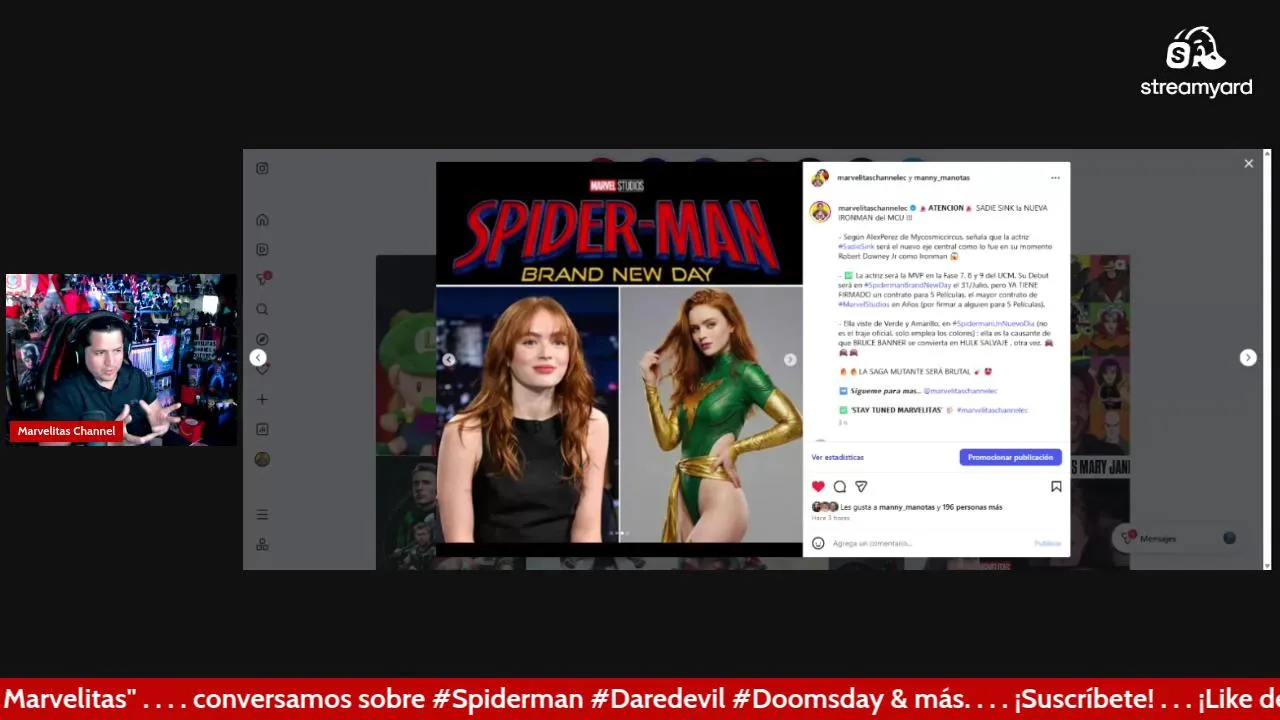Share the post with paper plane icon
1280x720 pixels.
[861, 486]
